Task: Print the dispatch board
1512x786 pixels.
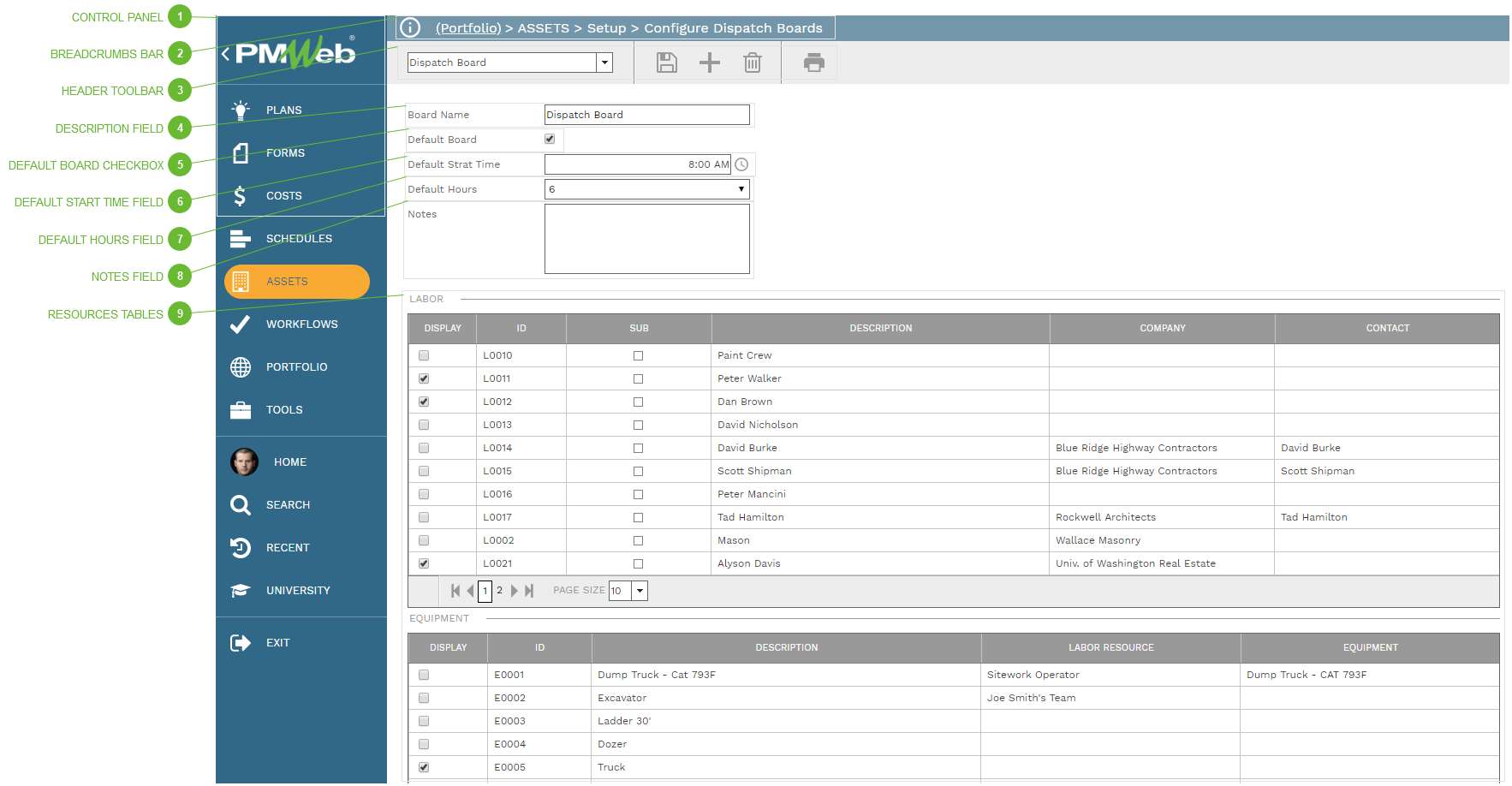Action: [x=813, y=62]
